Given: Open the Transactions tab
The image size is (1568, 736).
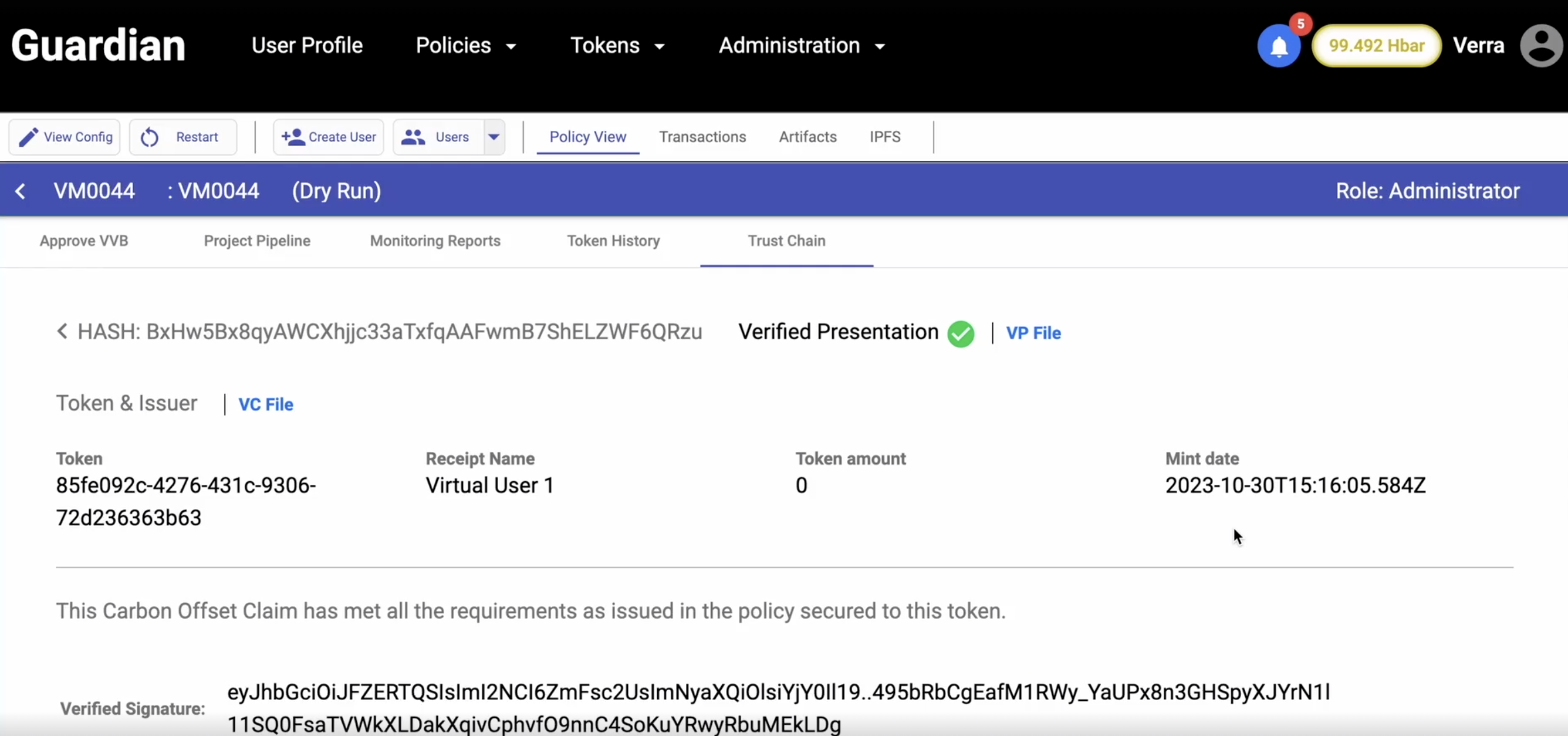Looking at the screenshot, I should (702, 137).
